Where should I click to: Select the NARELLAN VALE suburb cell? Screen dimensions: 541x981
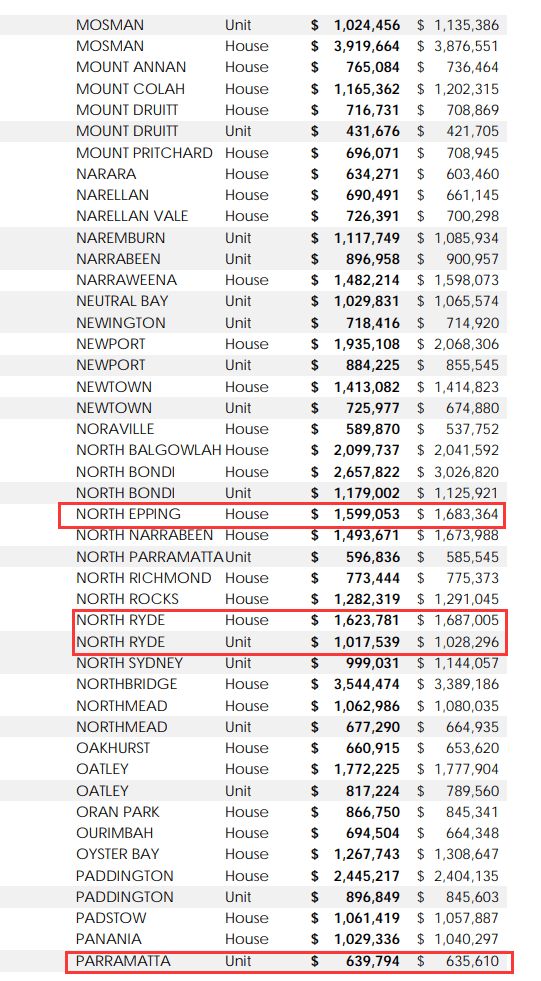click(132, 216)
